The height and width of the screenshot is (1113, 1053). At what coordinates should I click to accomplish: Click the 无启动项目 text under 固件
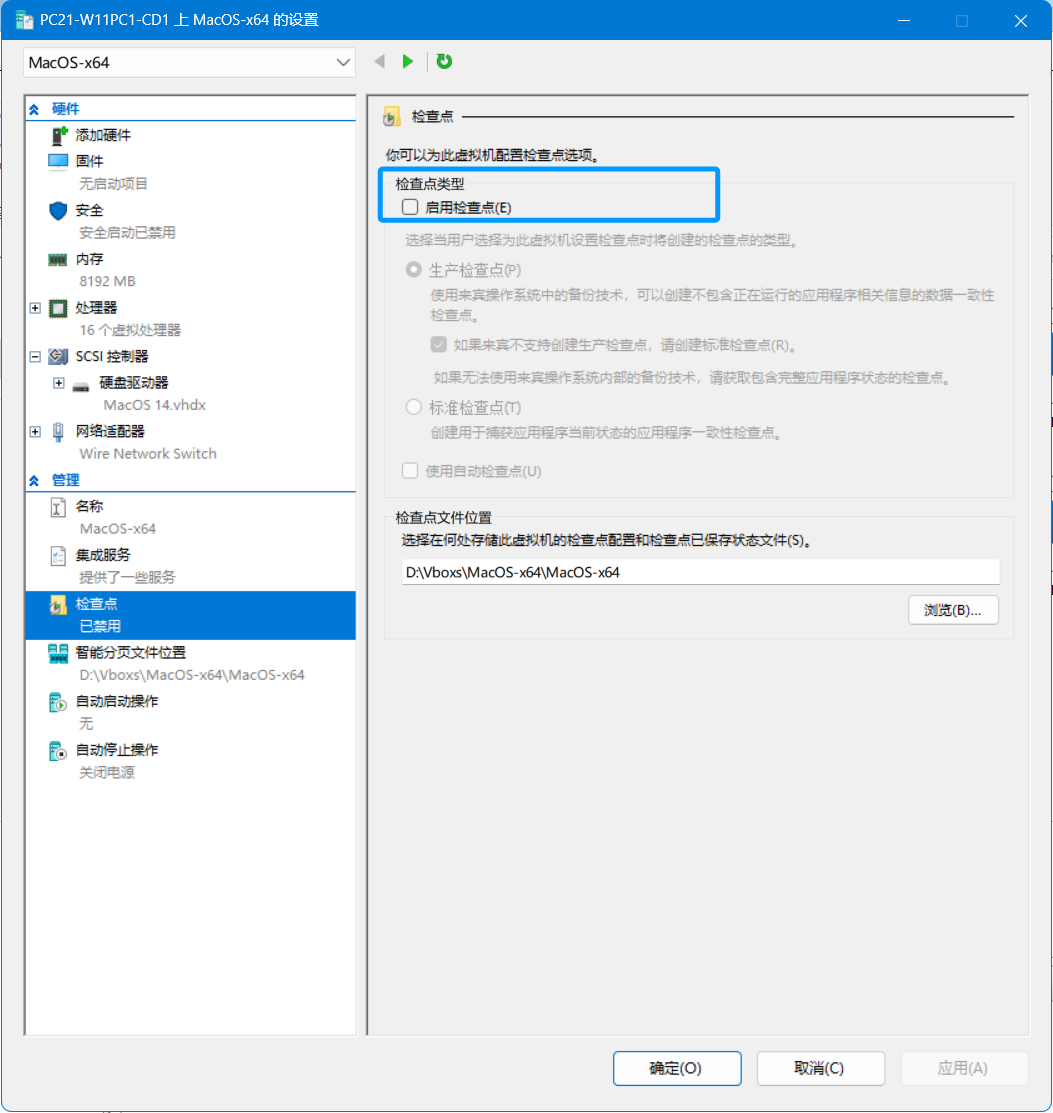[x=113, y=184]
